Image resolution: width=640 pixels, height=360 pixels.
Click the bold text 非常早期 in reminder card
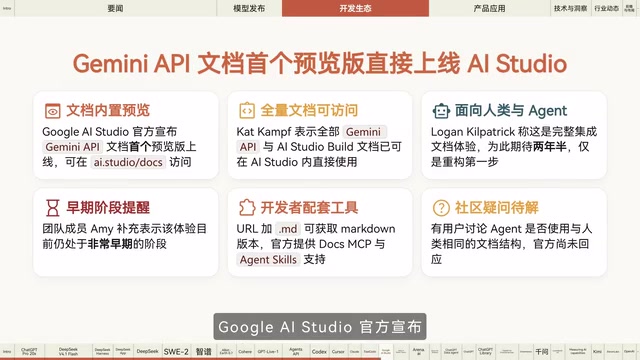pyautogui.click(x=110, y=244)
